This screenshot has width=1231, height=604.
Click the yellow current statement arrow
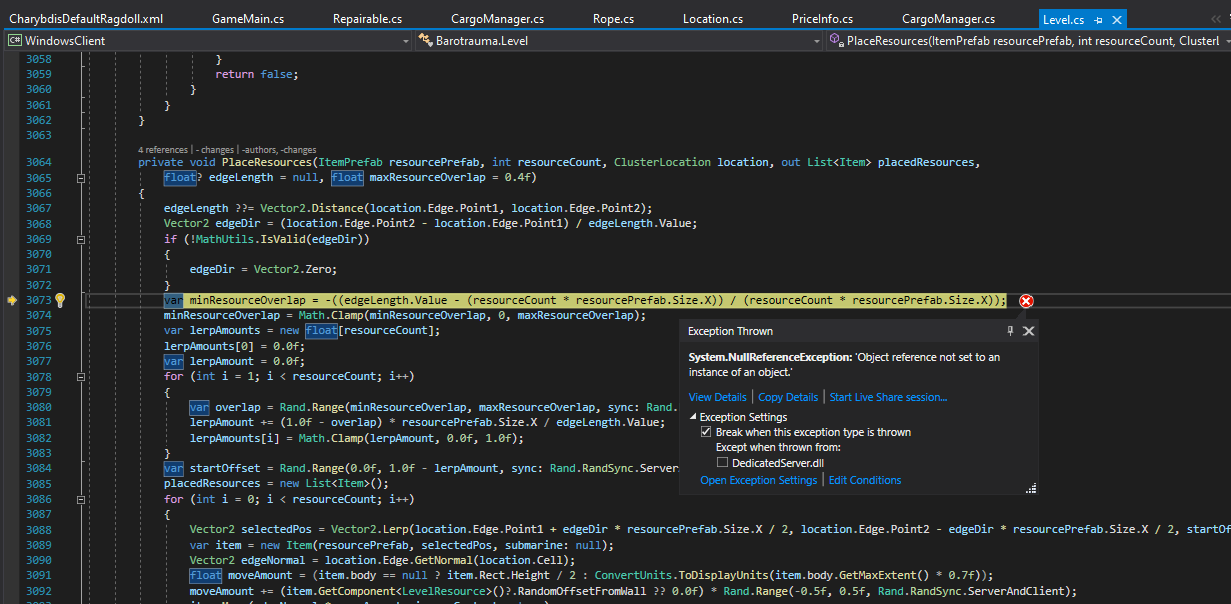(12, 300)
